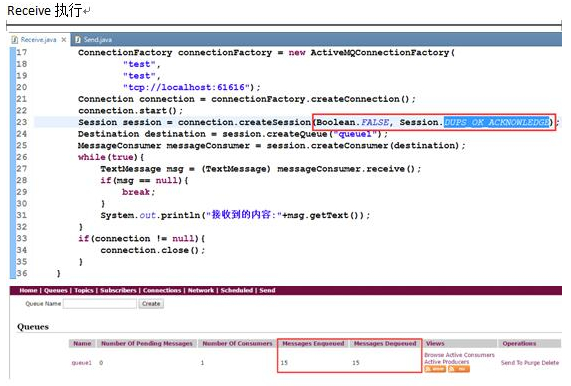
Task: Click the Messages Enqueued column header
Action: 313,343
